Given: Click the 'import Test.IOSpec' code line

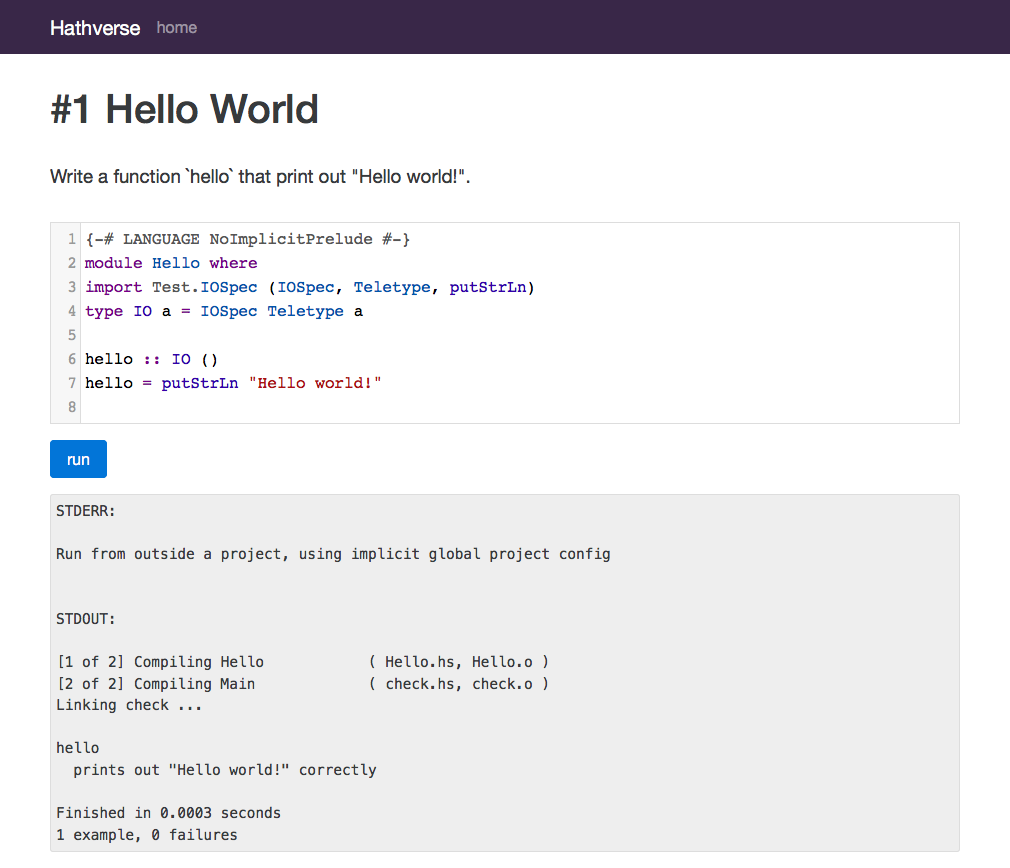Looking at the screenshot, I should click(x=310, y=287).
